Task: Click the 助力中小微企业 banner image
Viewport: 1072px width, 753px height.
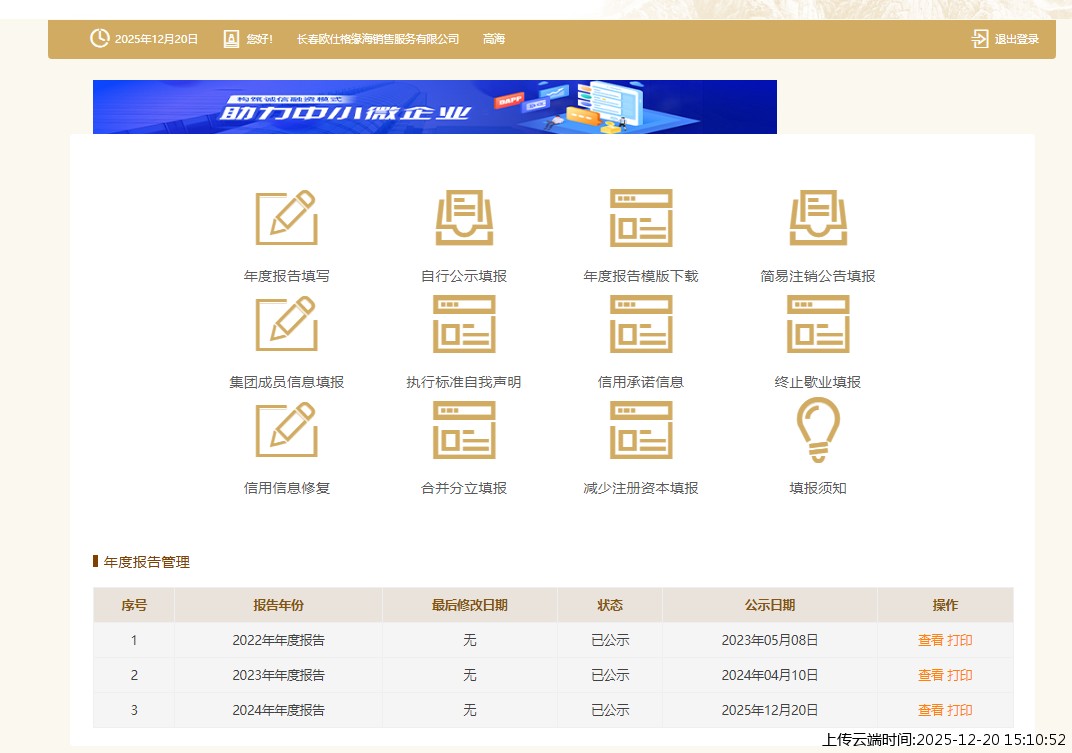Action: point(434,107)
